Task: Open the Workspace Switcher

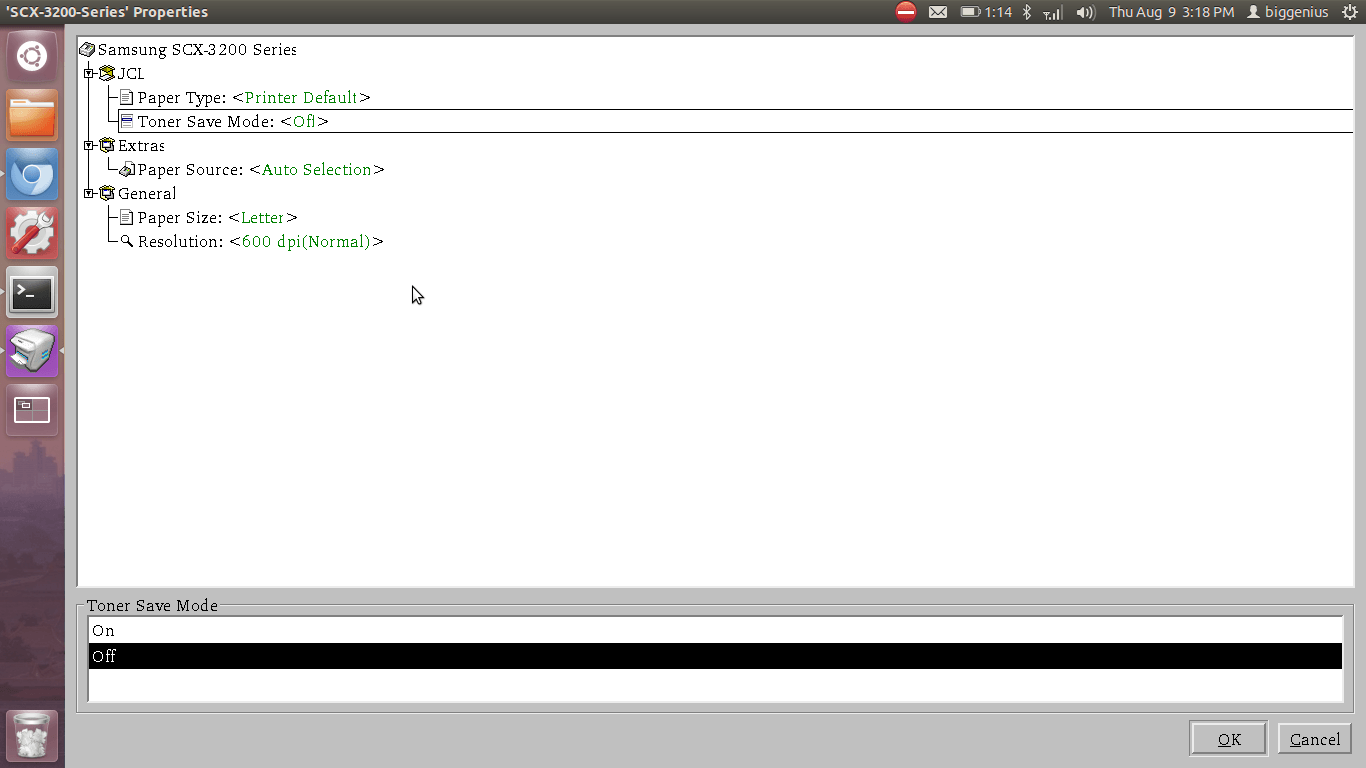Action: [x=32, y=410]
